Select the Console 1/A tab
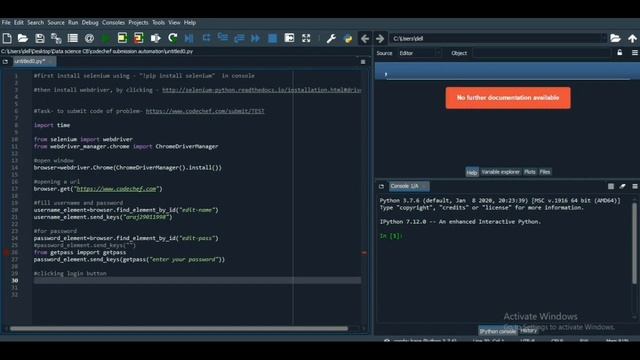Viewport: 640px width, 360px height. tap(408, 186)
